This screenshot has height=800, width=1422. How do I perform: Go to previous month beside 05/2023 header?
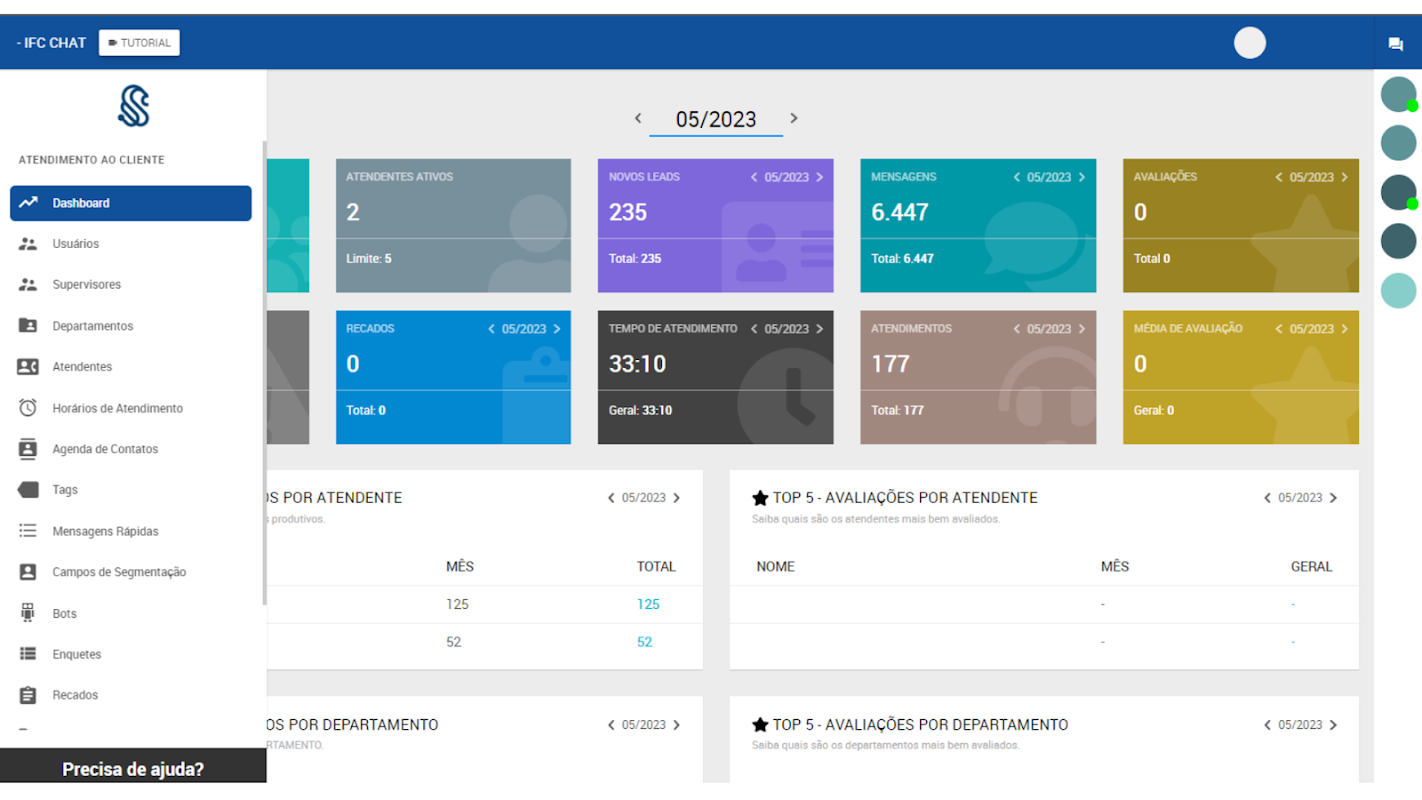pyautogui.click(x=638, y=118)
